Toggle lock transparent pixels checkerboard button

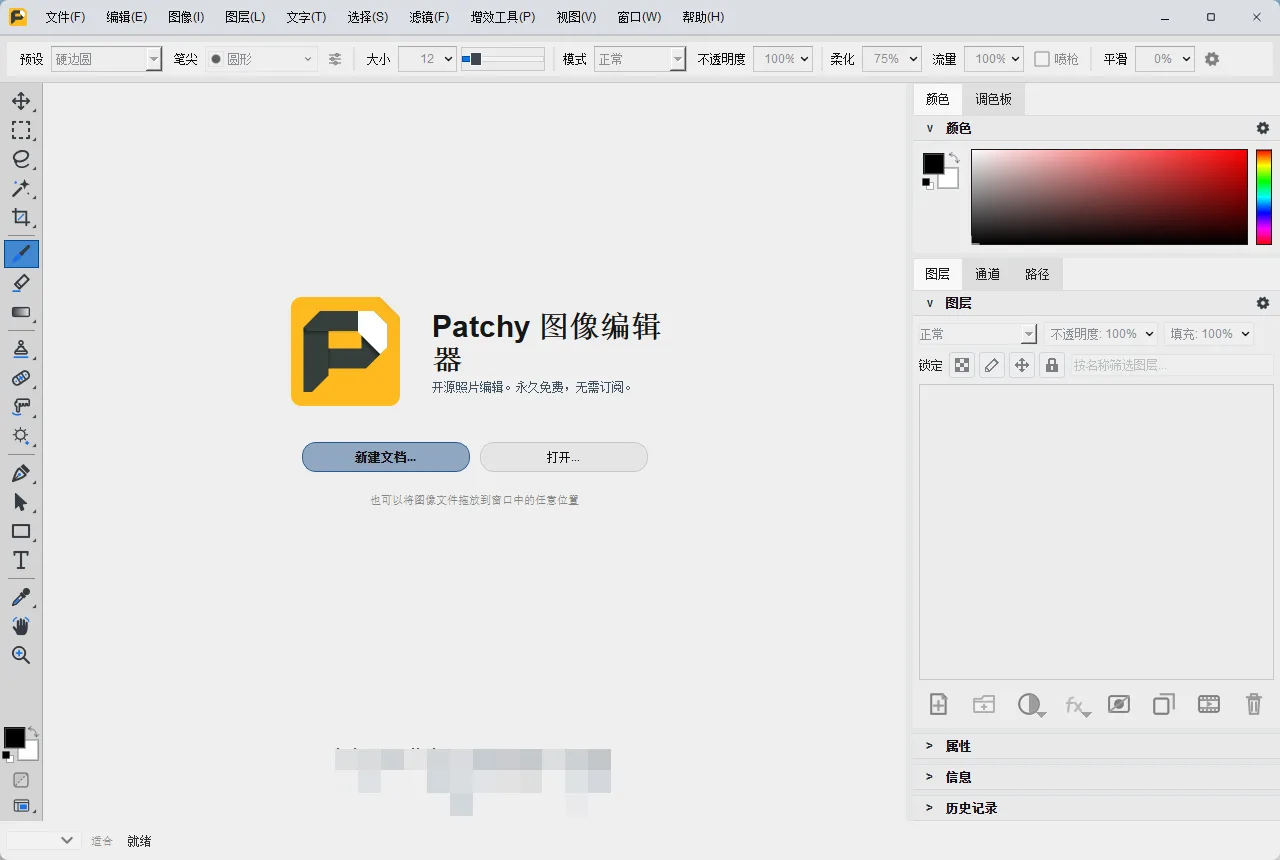(962, 365)
